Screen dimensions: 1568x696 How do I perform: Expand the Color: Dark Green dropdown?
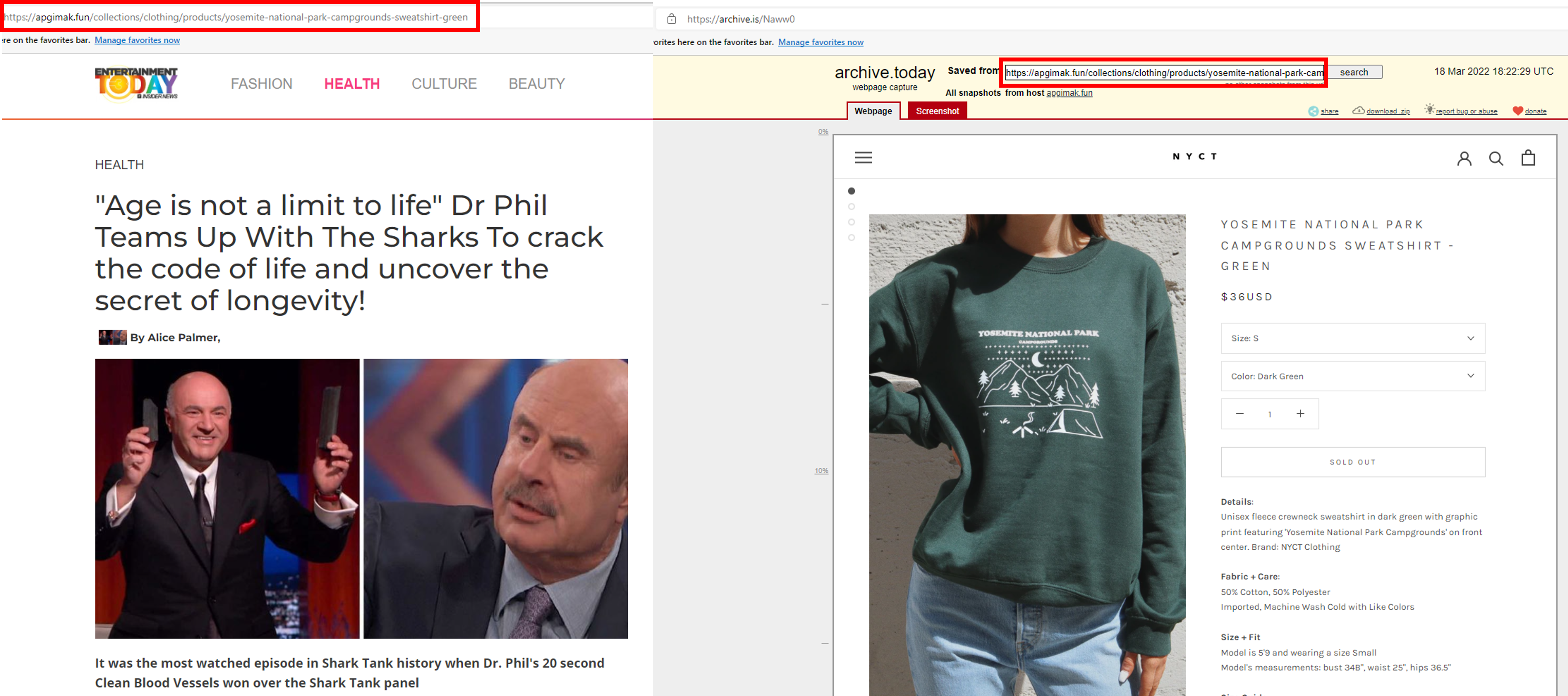tap(1353, 376)
